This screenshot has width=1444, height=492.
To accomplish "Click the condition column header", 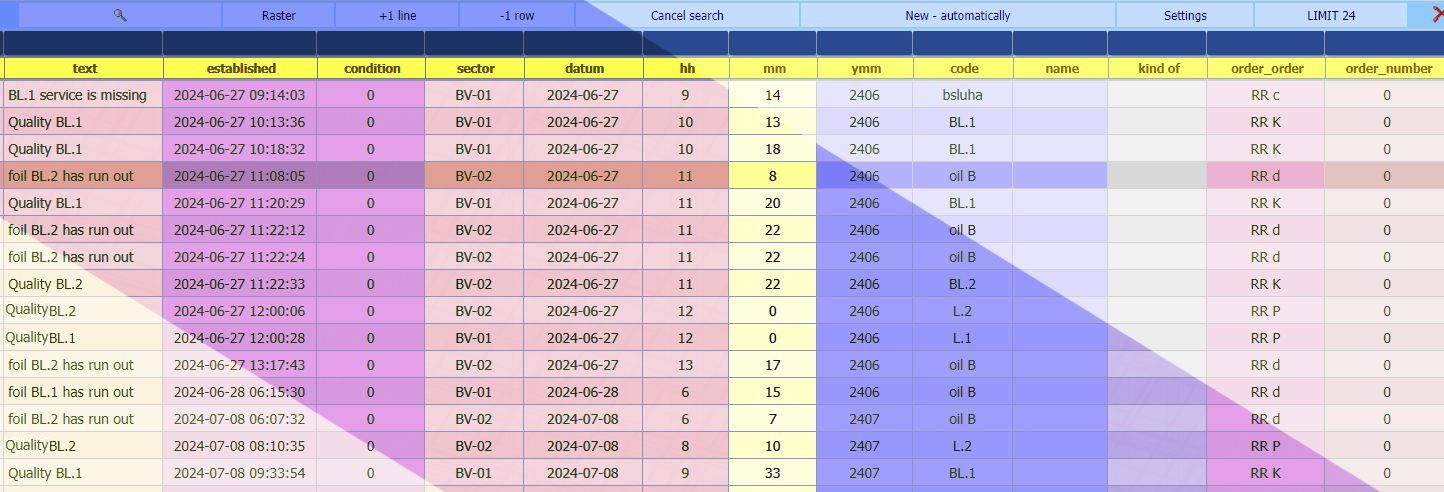I will pos(372,68).
